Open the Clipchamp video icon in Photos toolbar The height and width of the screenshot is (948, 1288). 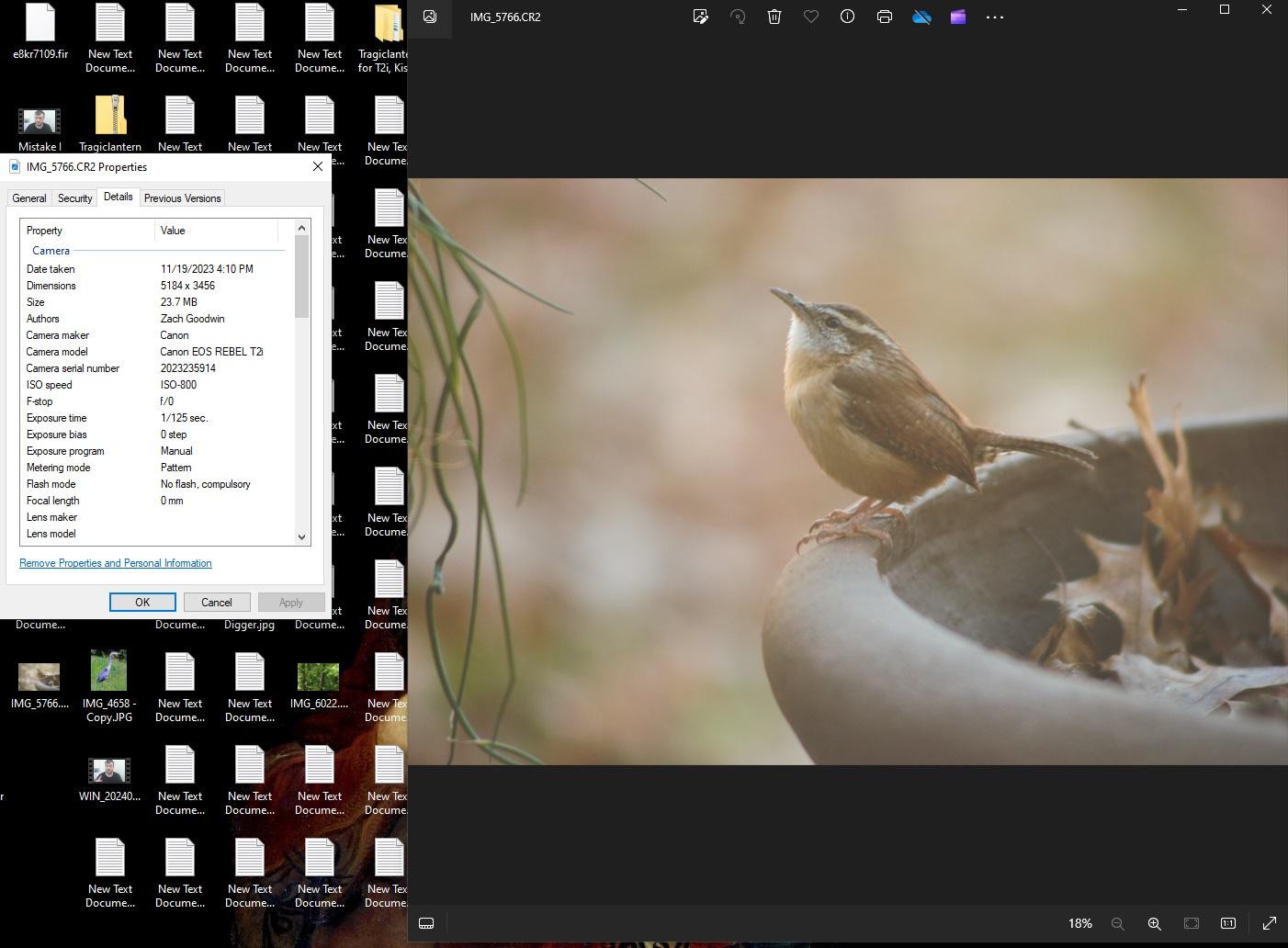958,17
